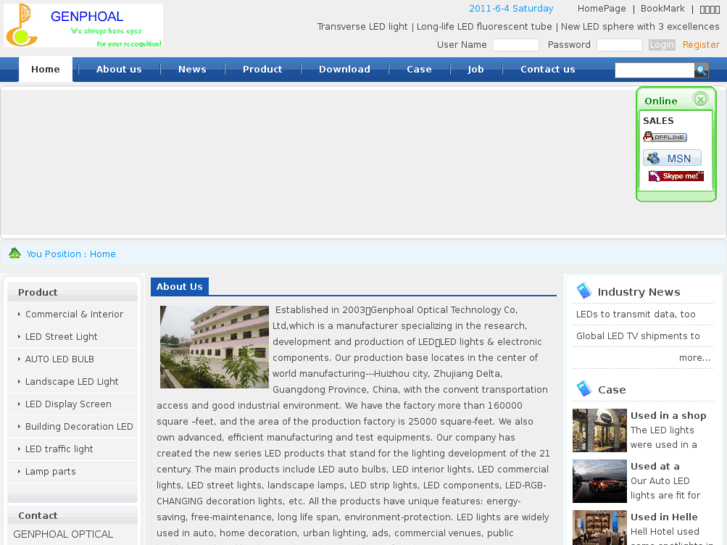Click the Register link
The width and height of the screenshot is (727, 545).
coord(701,45)
